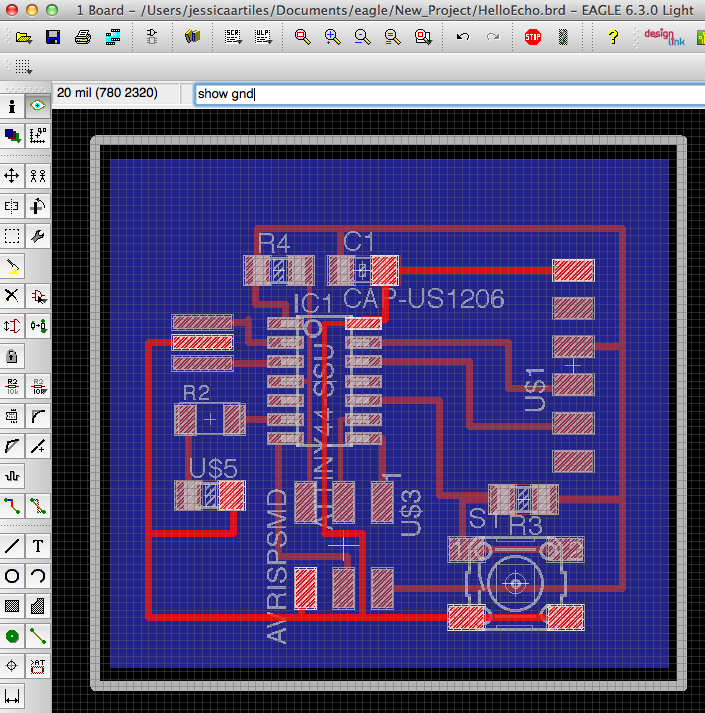Select the Rotate tool
This screenshot has height=713, width=705.
pyautogui.click(x=38, y=206)
